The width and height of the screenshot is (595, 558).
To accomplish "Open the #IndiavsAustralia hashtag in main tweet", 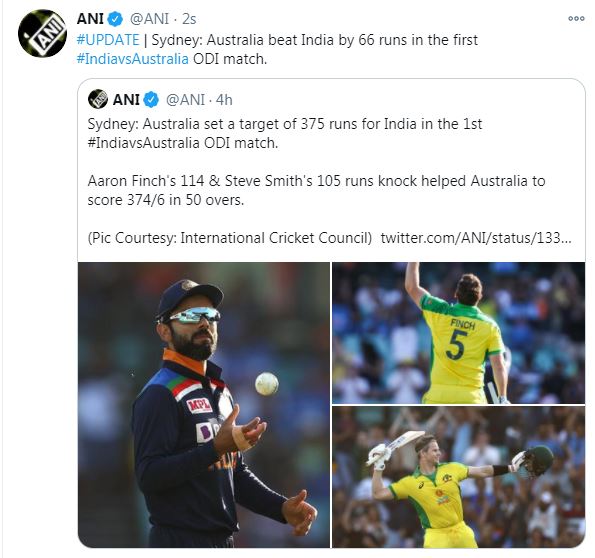I will tap(132, 59).
